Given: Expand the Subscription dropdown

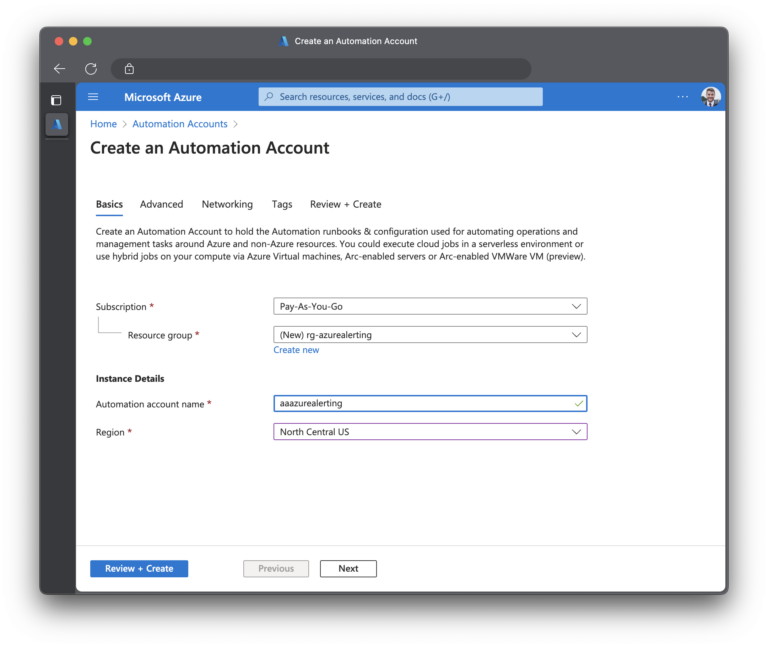Looking at the screenshot, I should (430, 307).
